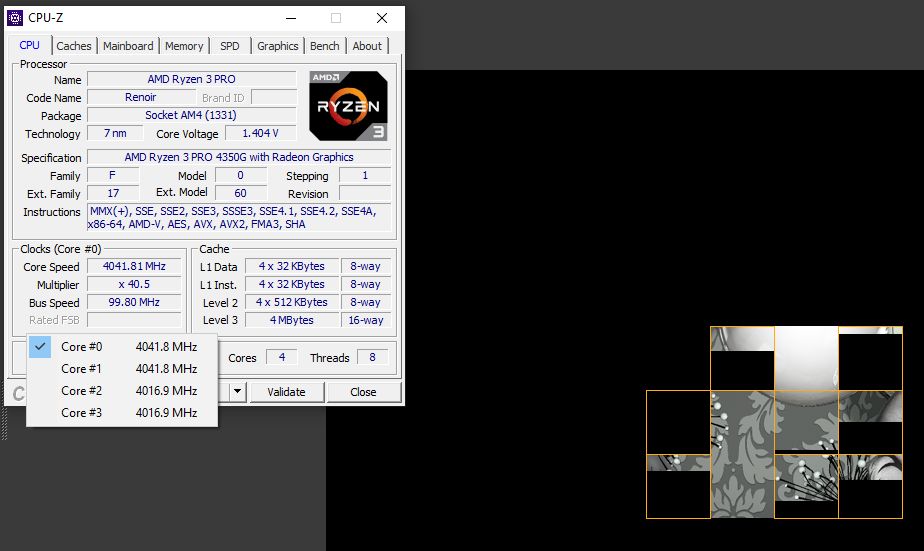Open the Bench tab
Screen dimensions: 924x551
click(x=324, y=46)
